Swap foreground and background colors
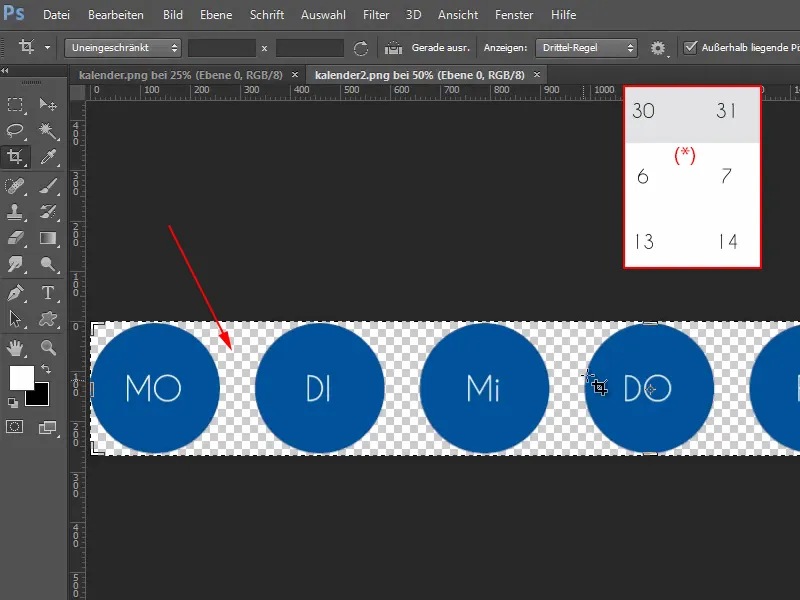800x600 pixels. [46, 368]
